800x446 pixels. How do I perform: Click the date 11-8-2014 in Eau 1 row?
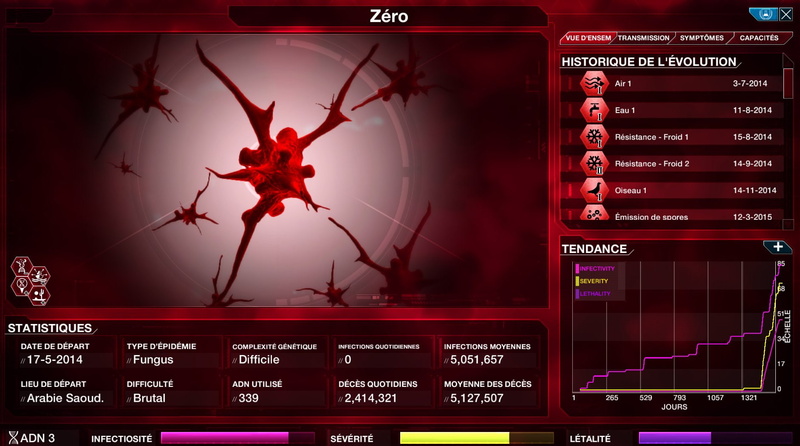pos(752,110)
